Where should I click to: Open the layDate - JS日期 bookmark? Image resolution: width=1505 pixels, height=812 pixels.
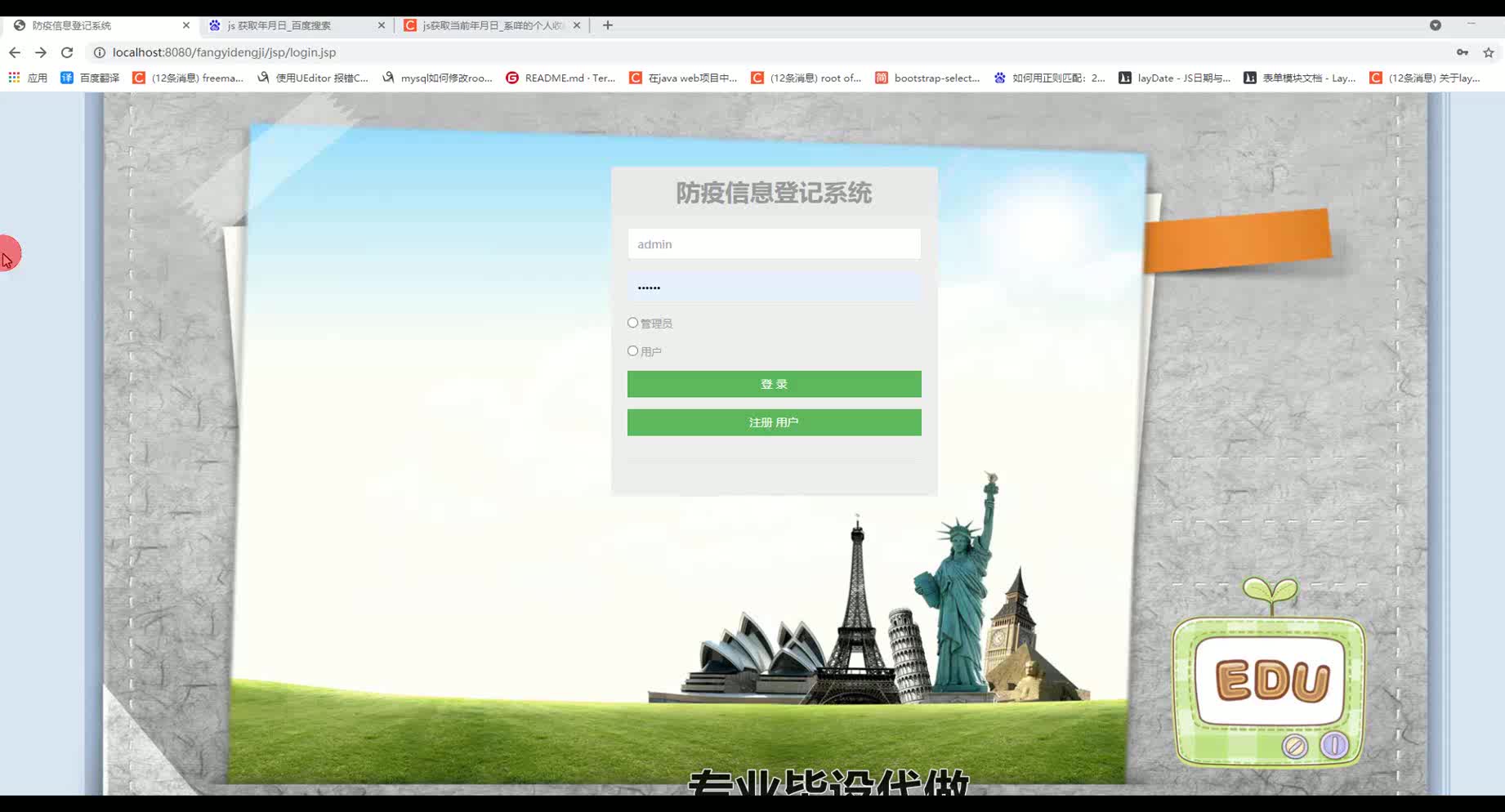coord(1175,78)
